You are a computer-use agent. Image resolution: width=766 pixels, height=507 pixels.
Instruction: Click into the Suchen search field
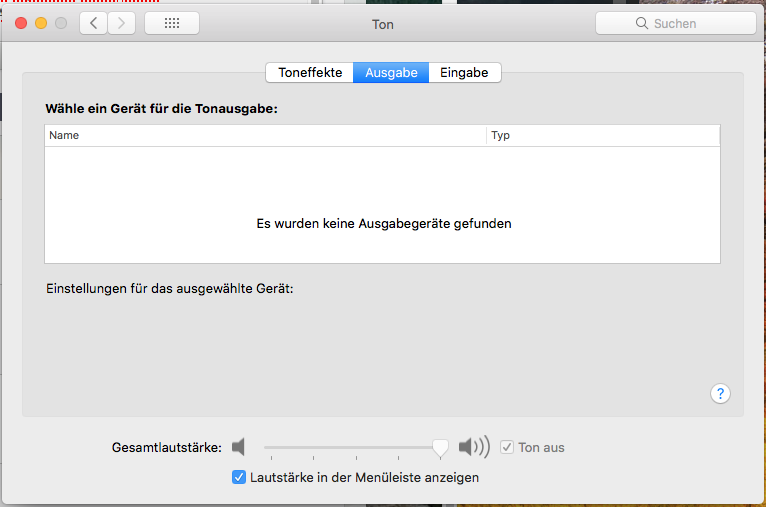(x=676, y=23)
